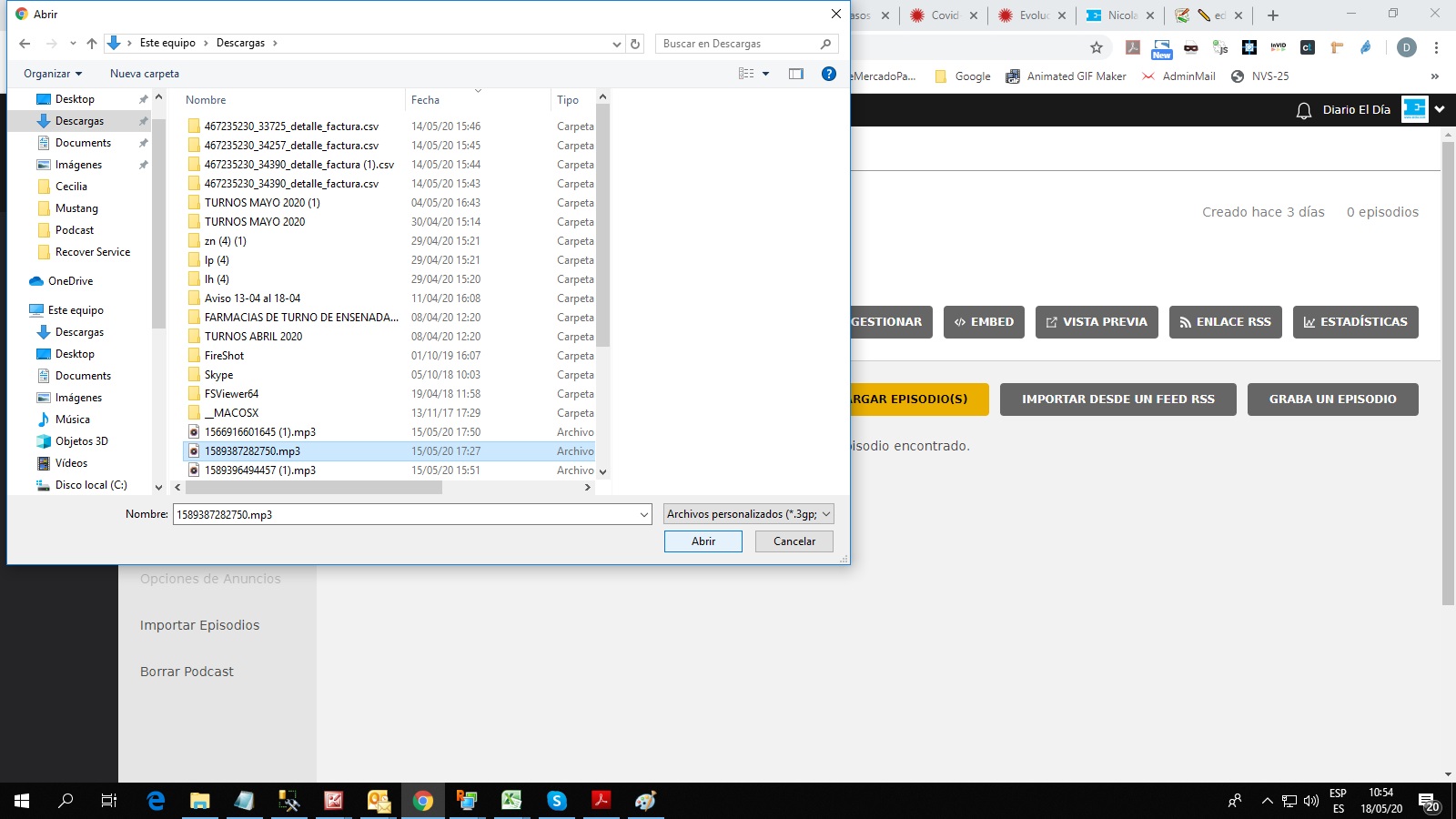The width and height of the screenshot is (1456, 819).
Task: Toggle the preview pane icon
Action: coord(796,74)
